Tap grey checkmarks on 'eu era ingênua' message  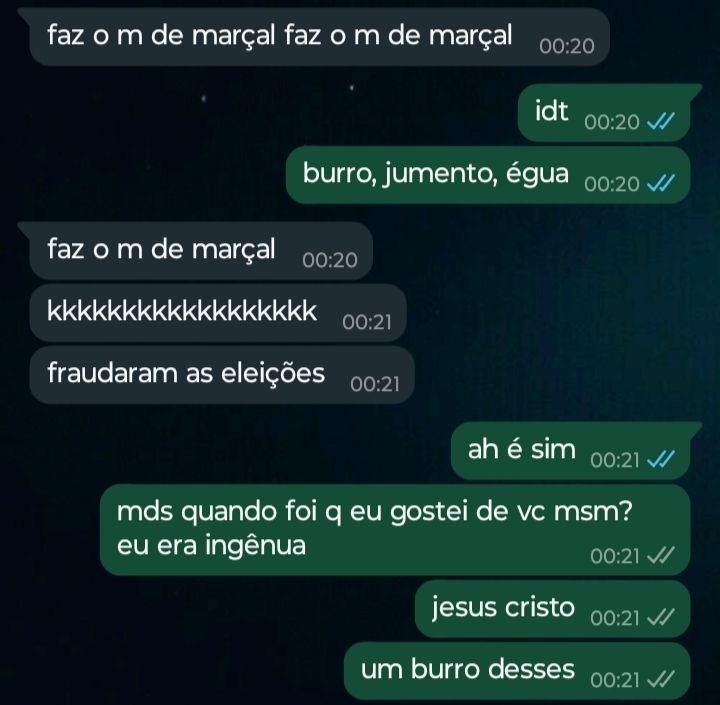661,555
